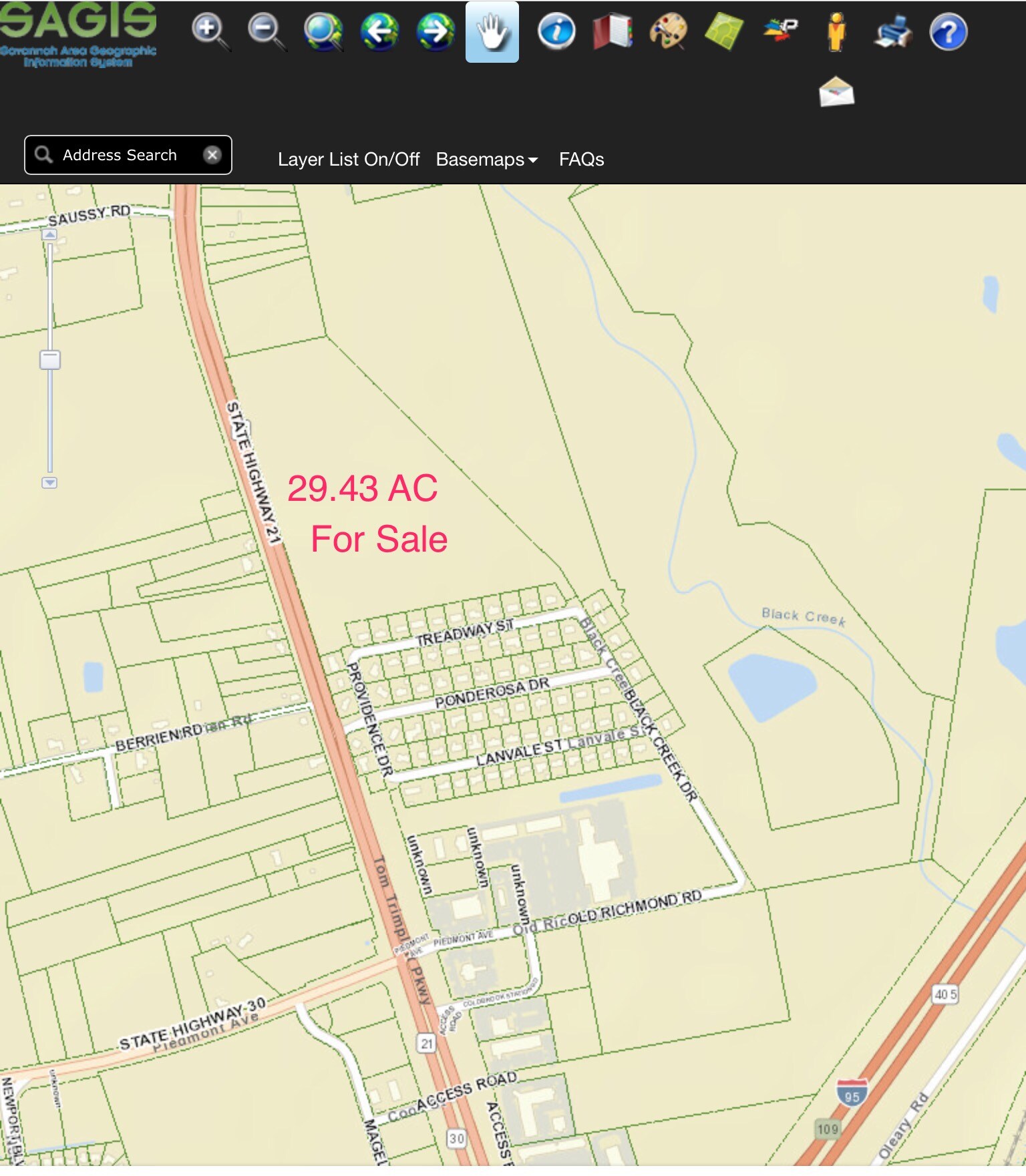Activate the pan hand tool
Viewport: 1026px width, 1176px height.
[492, 32]
